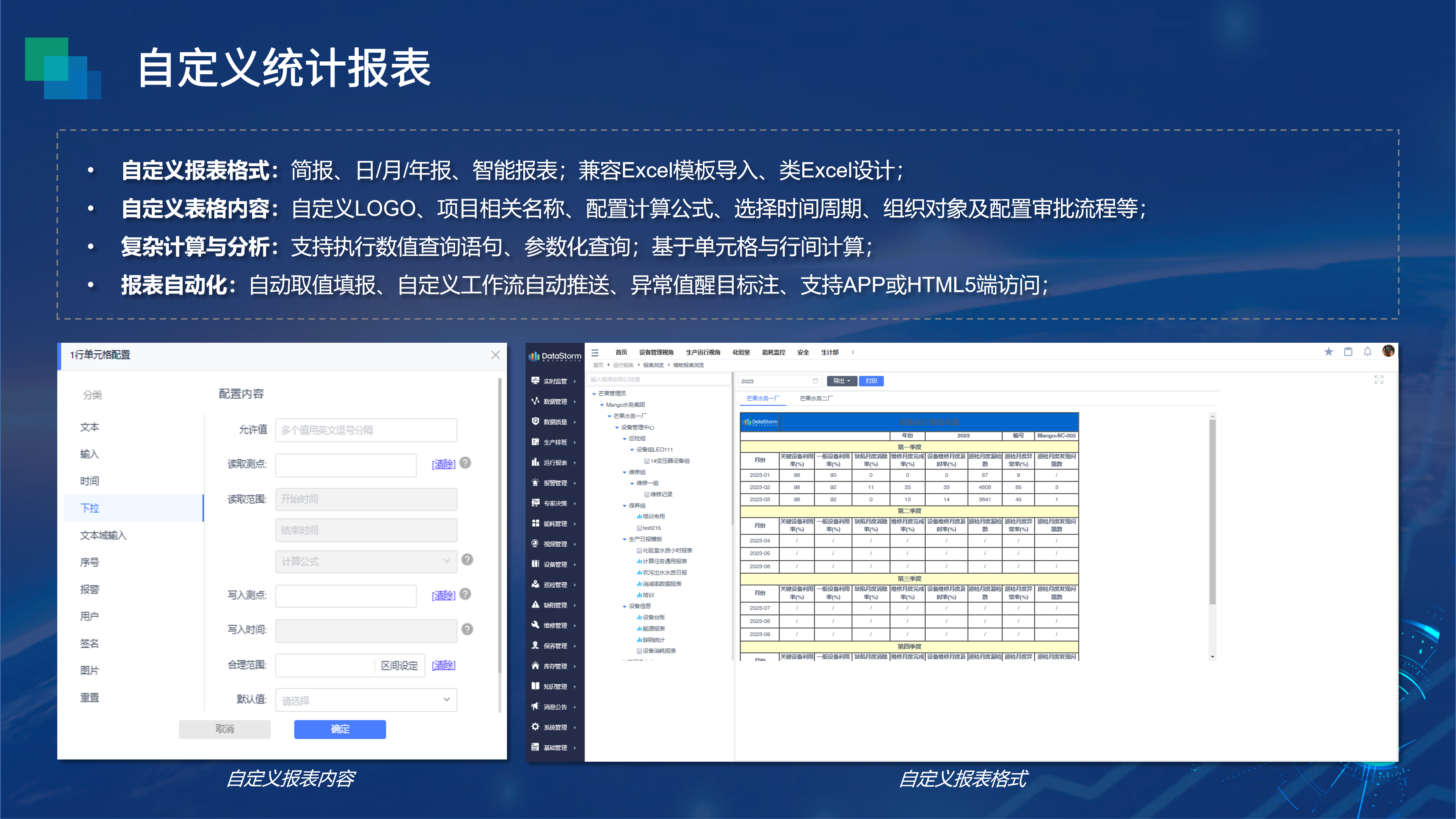
Task: Toggle the hamburger sidebar collapse icon
Action: click(x=595, y=353)
